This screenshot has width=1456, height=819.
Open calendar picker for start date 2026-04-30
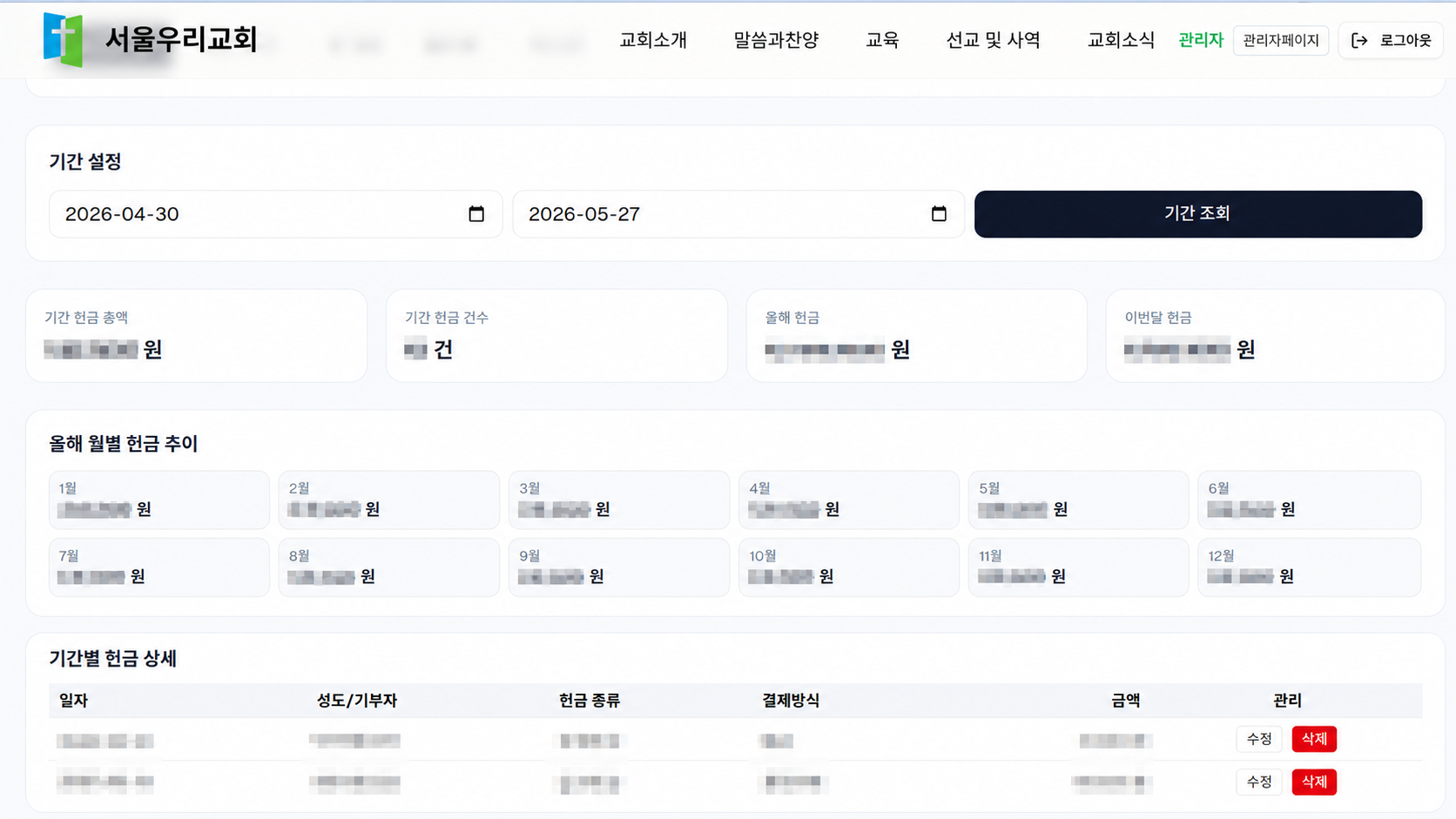(x=476, y=214)
